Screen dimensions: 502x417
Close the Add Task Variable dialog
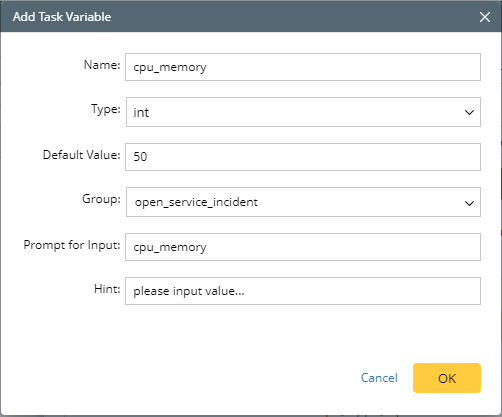point(485,17)
